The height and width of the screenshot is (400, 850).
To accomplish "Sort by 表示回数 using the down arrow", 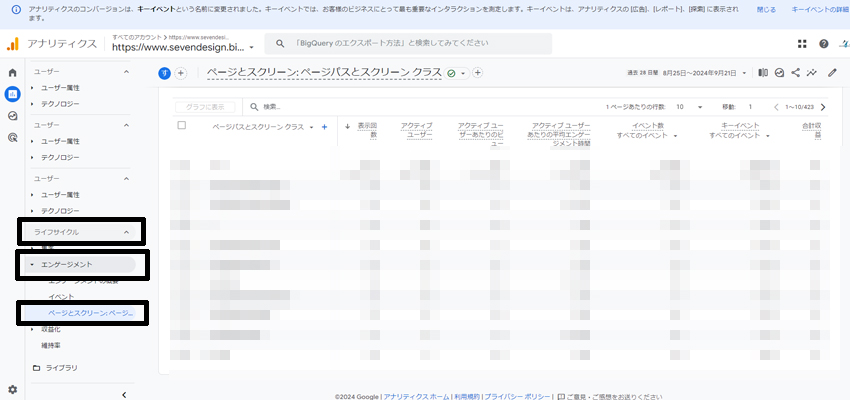I will [x=348, y=126].
